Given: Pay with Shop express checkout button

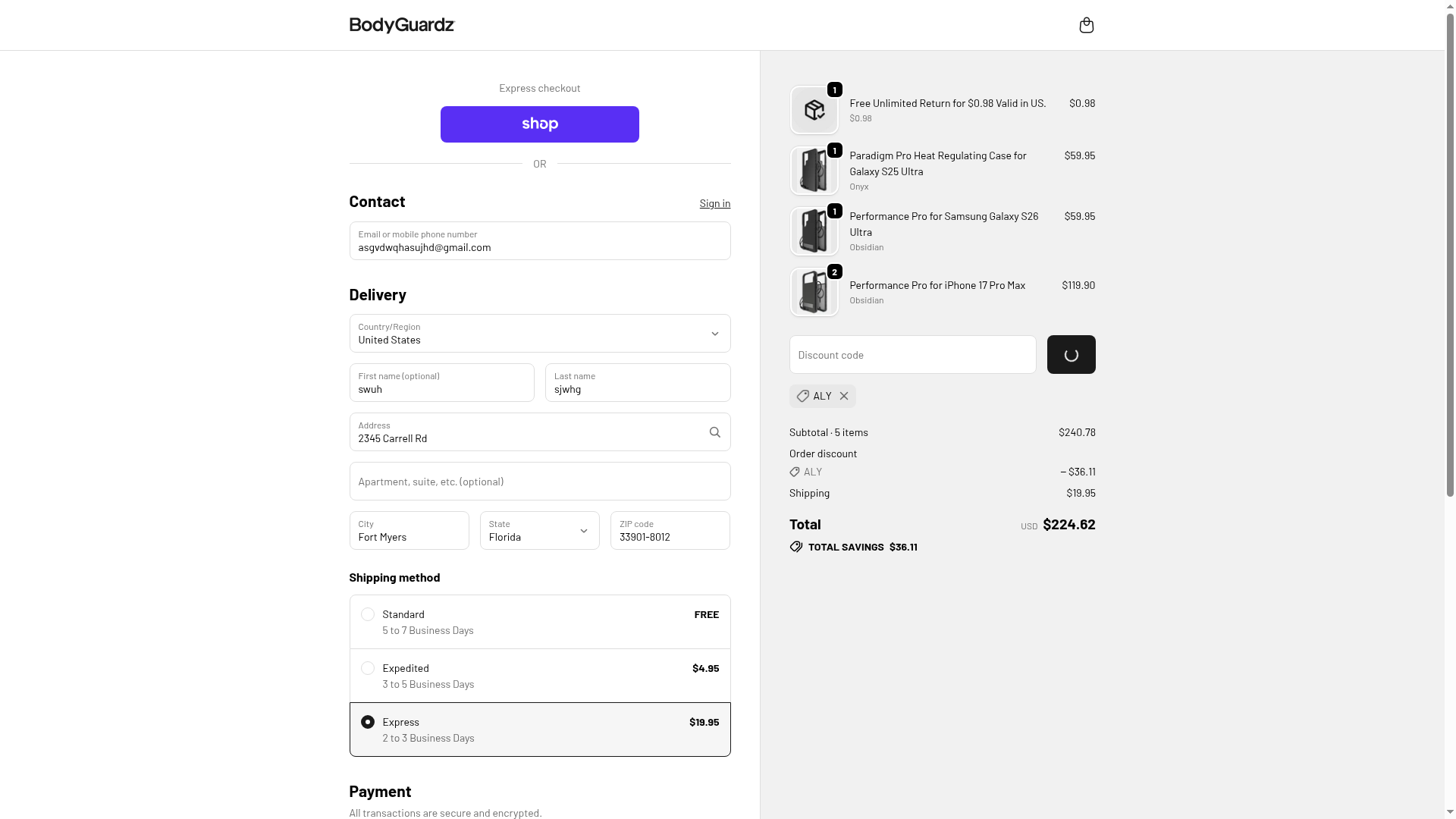Looking at the screenshot, I should (539, 124).
